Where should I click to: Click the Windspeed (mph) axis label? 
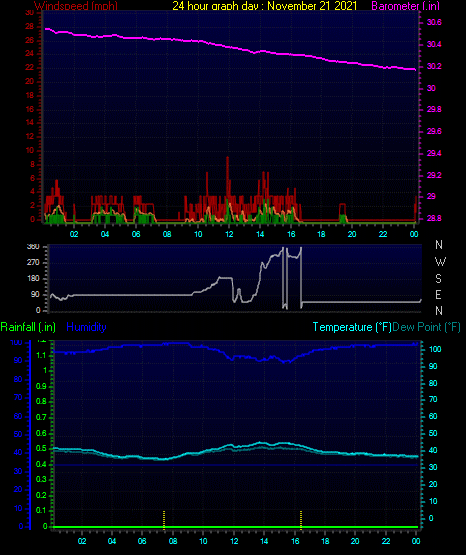coord(76,5)
